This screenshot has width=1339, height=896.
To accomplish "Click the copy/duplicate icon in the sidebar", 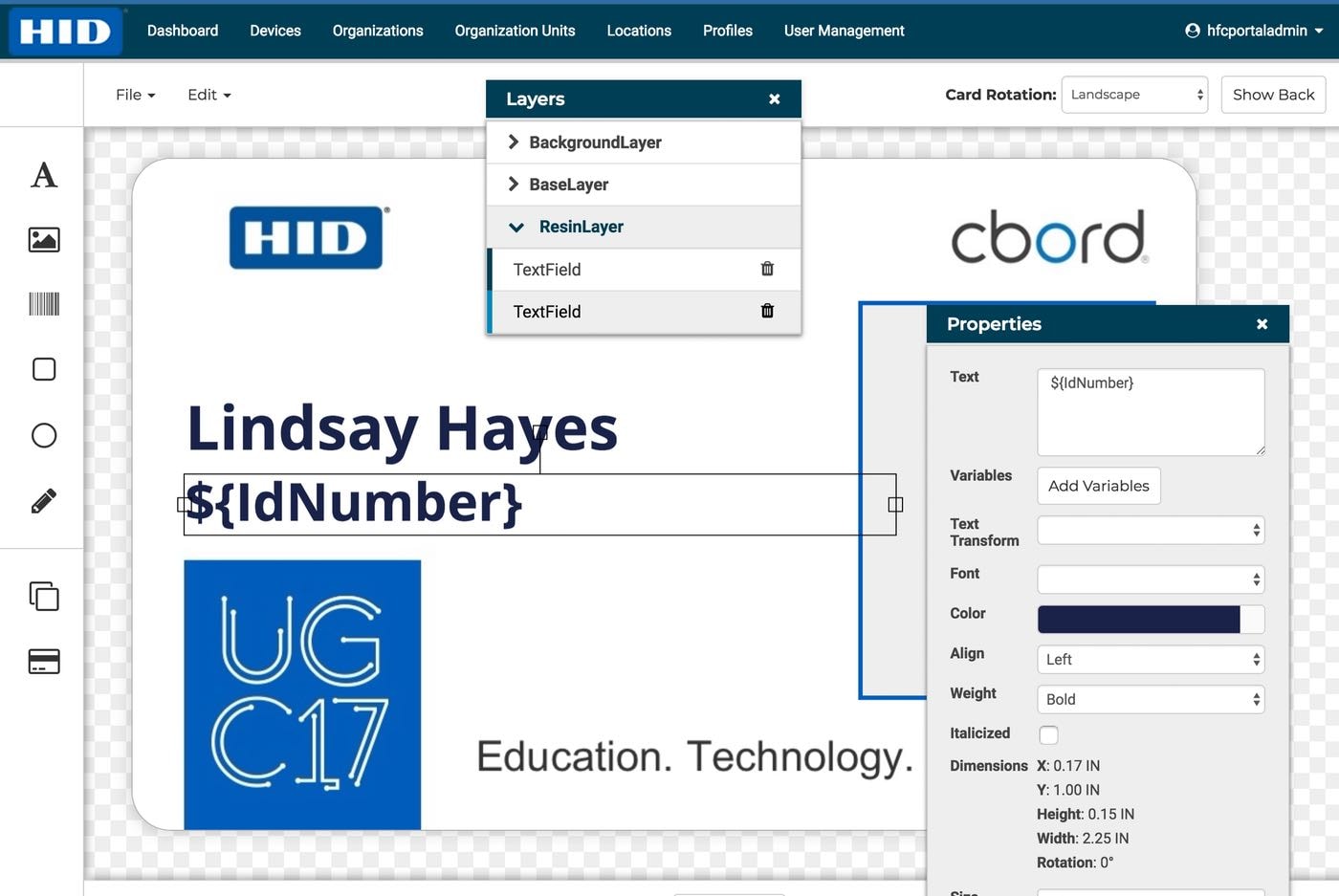I will [44, 596].
